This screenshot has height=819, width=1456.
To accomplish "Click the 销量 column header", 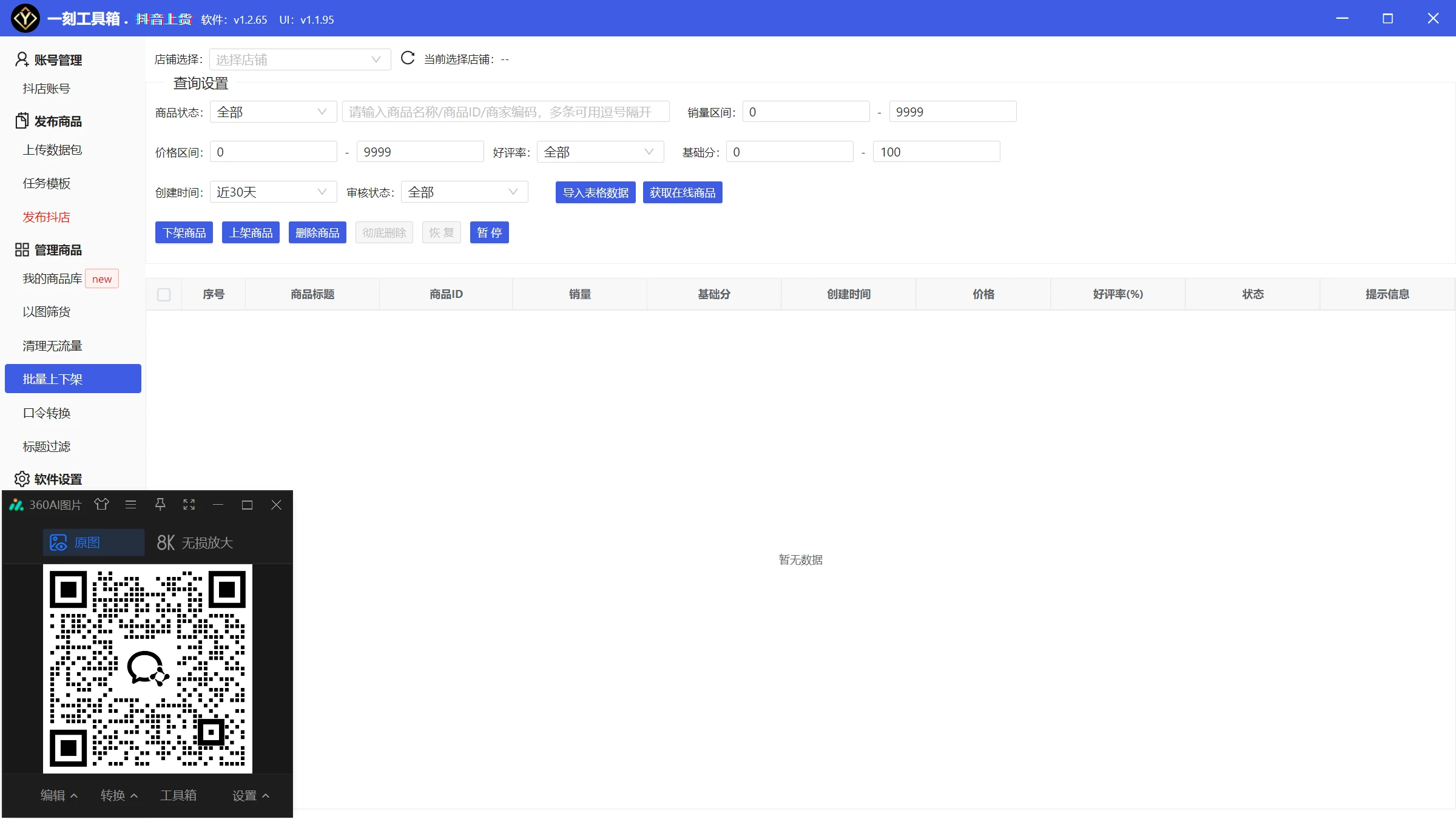I will [x=580, y=294].
